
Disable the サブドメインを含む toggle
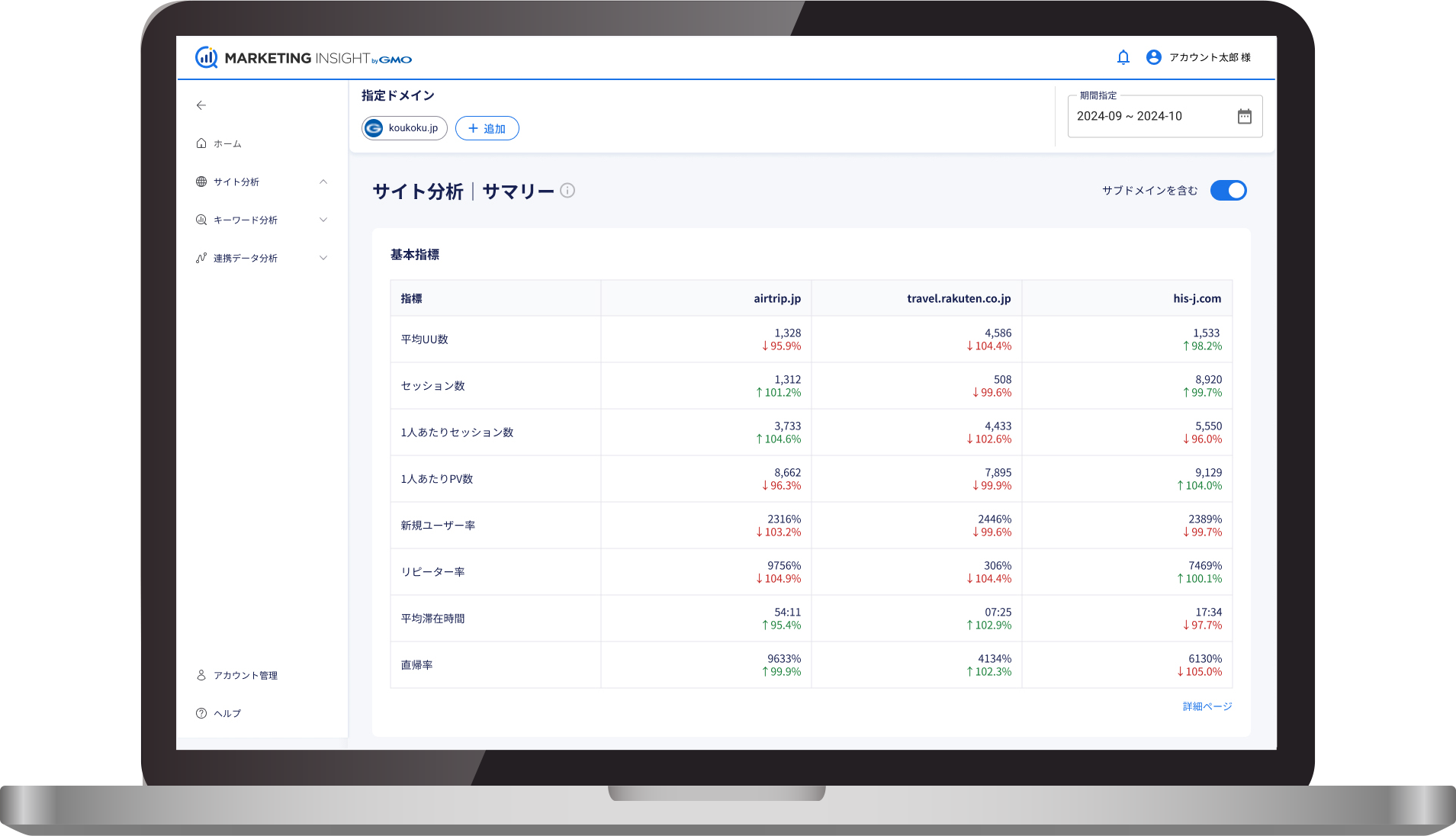click(1228, 190)
